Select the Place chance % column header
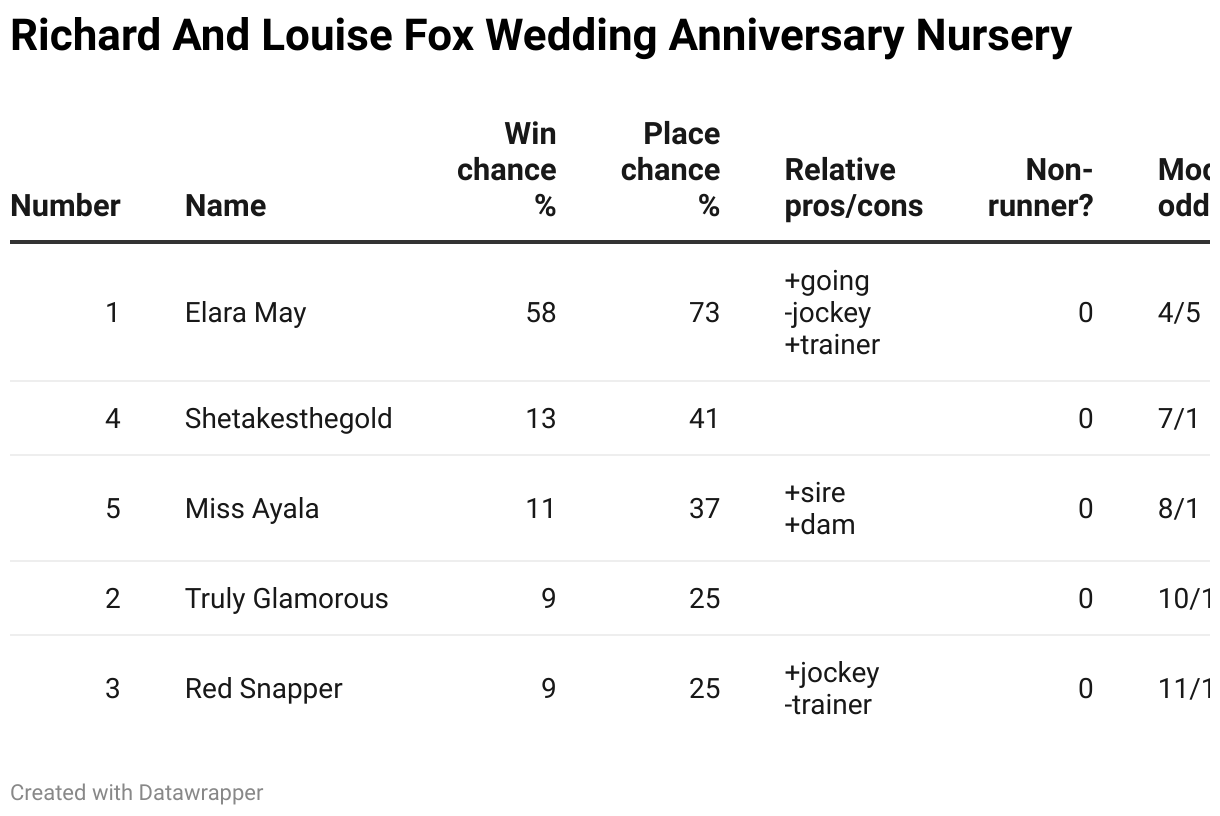The width and height of the screenshot is (1220, 816). point(671,170)
